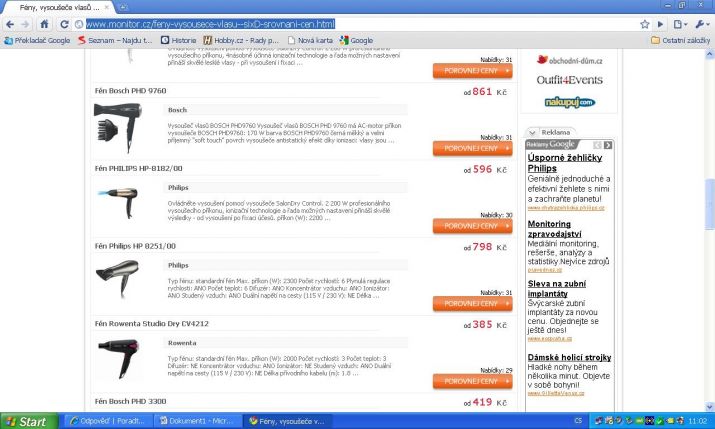Open Outfit4Events shop logo
715x429 pixels.
[x=570, y=80]
